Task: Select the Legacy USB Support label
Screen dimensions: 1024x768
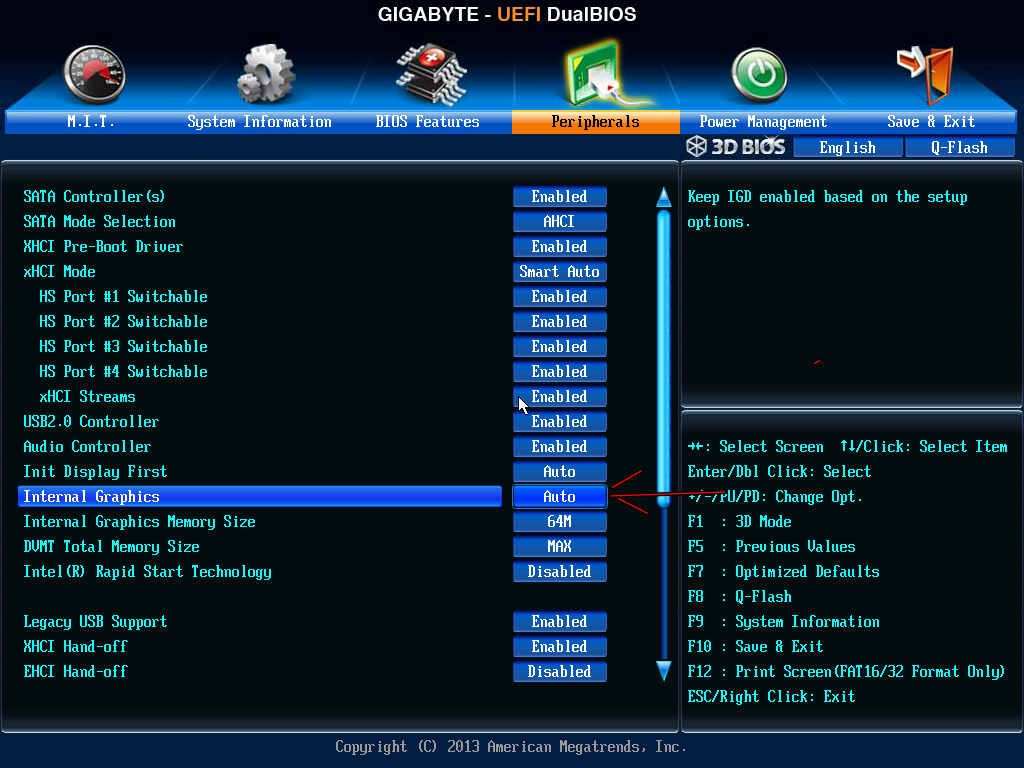Action: click(95, 621)
